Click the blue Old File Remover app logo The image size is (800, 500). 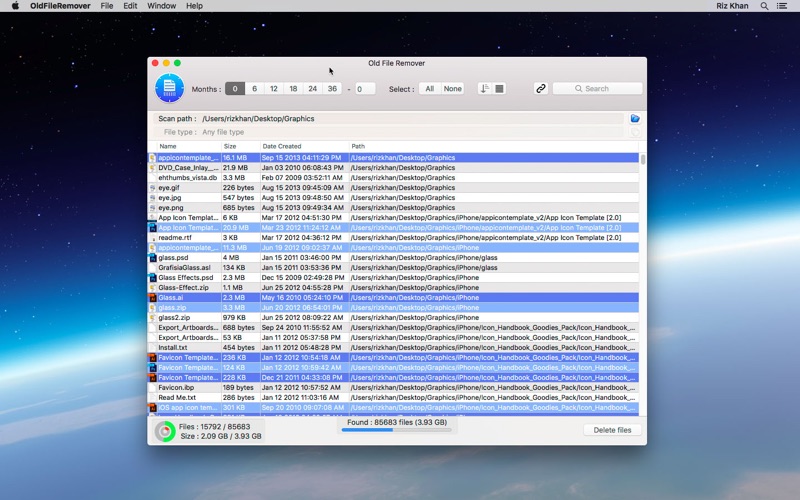169,88
